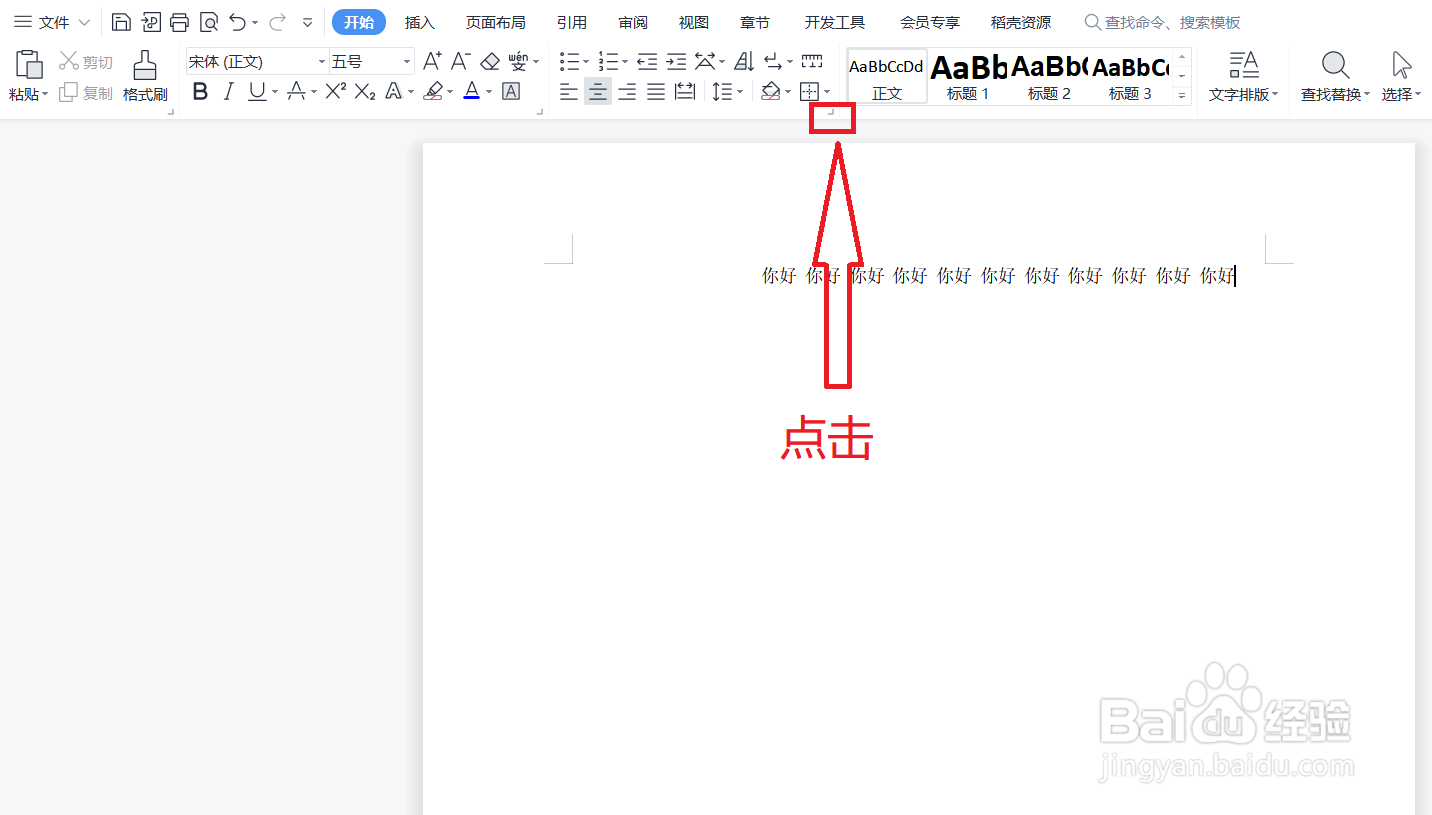1432x815 pixels.
Task: Switch to the 插入 ribbon tab
Action: pyautogui.click(x=419, y=21)
